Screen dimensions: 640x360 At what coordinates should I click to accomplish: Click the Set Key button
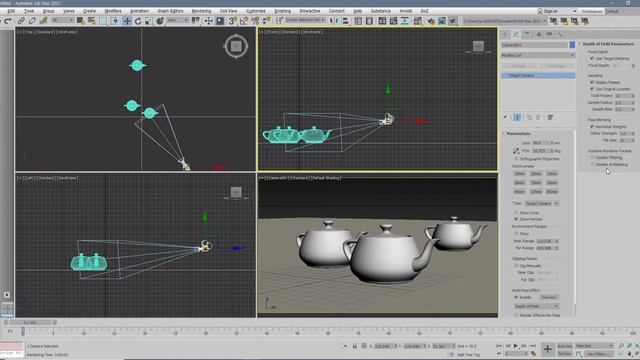(x=564, y=354)
